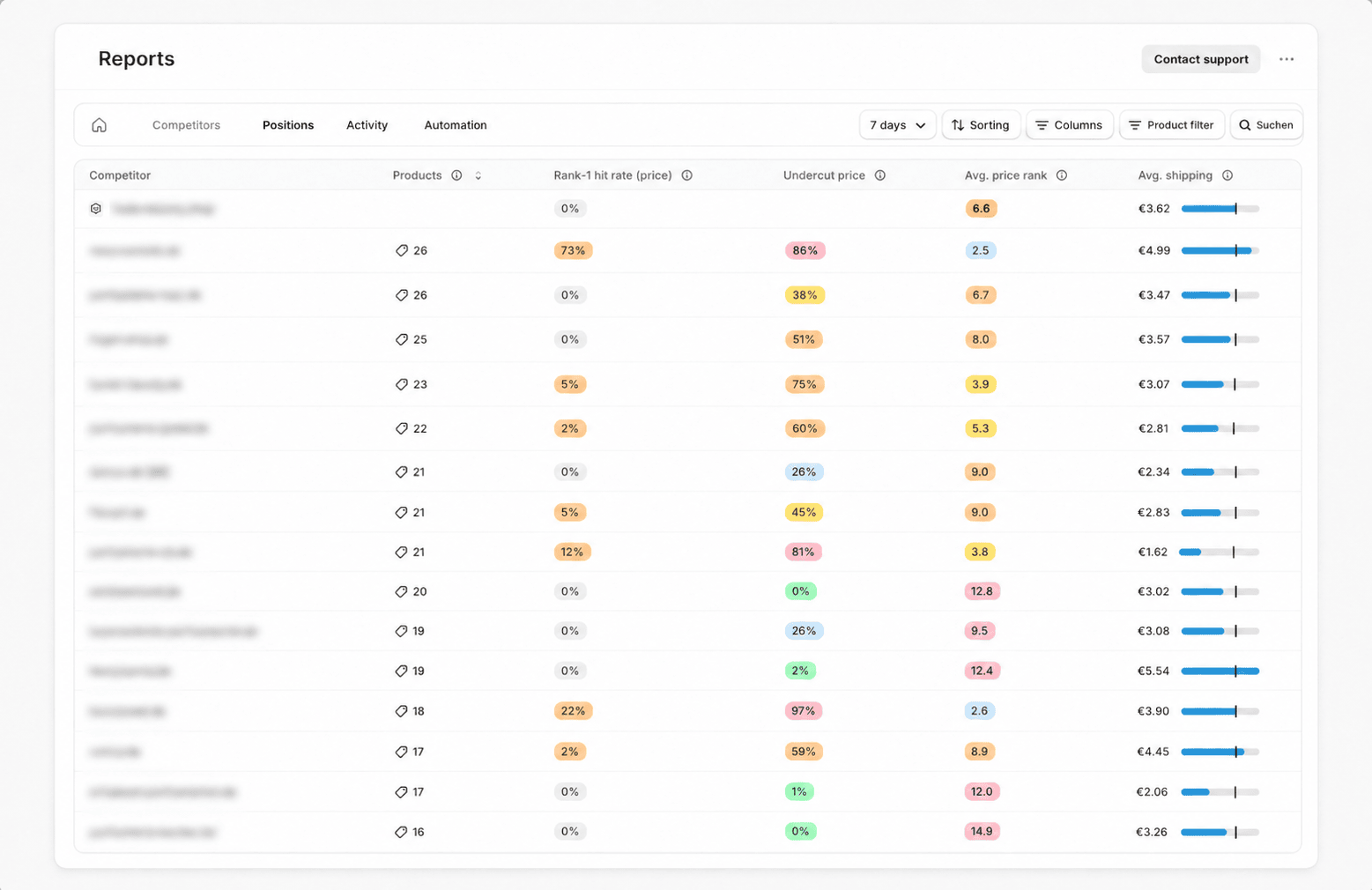Image resolution: width=1372 pixels, height=890 pixels.
Task: Click the Avg. price rank column header
Action: click(x=1005, y=175)
